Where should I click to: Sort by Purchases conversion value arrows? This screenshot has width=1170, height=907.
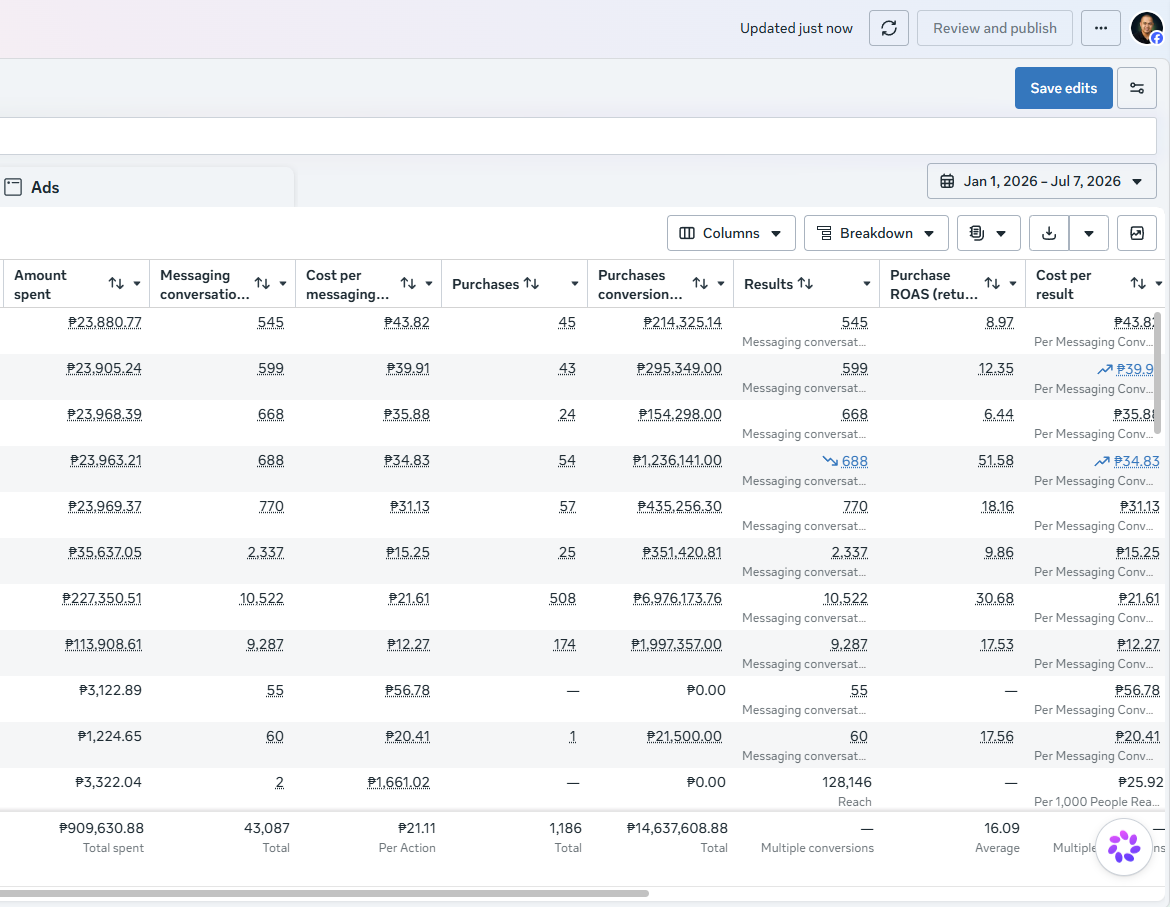(x=700, y=283)
